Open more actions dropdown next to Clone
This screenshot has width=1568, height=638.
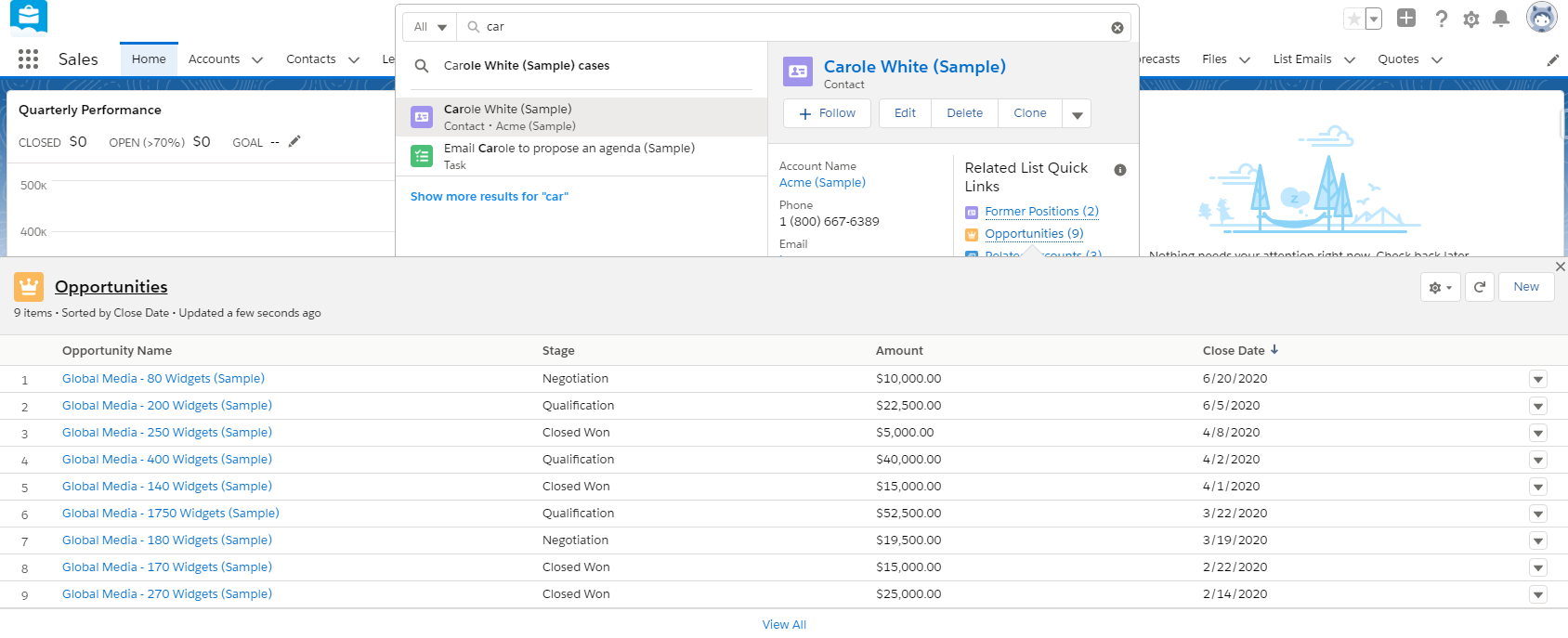[1078, 113]
